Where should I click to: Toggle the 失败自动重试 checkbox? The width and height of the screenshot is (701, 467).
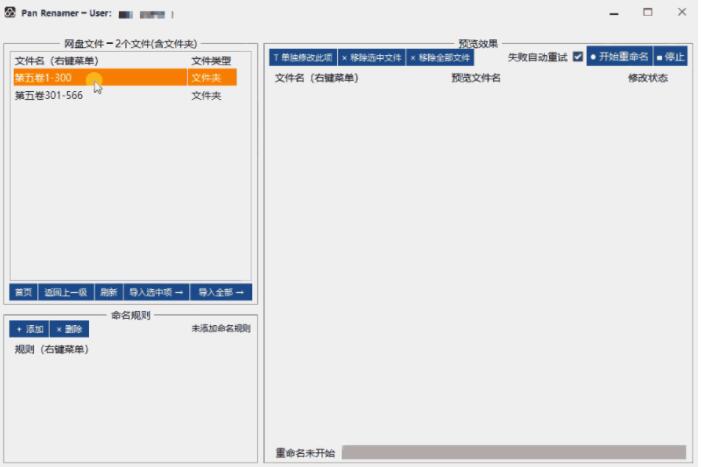pyautogui.click(x=578, y=57)
